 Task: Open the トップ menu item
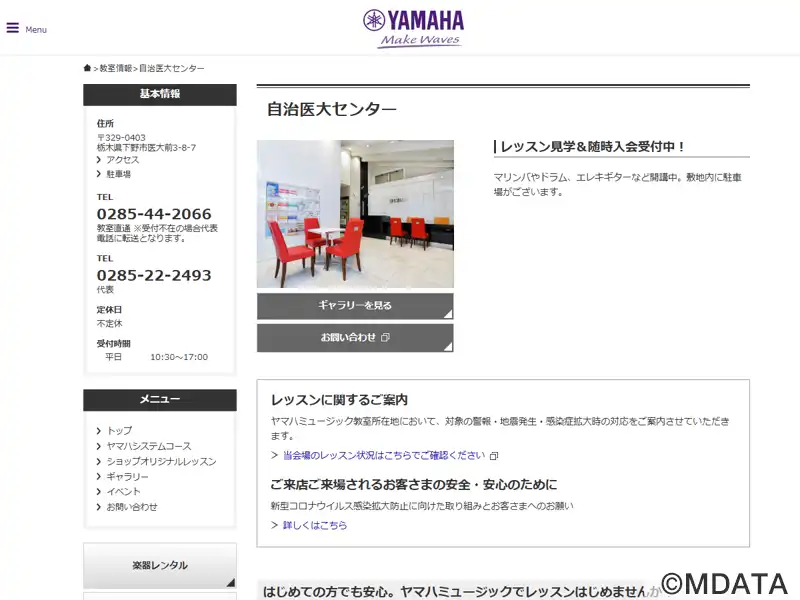point(119,431)
